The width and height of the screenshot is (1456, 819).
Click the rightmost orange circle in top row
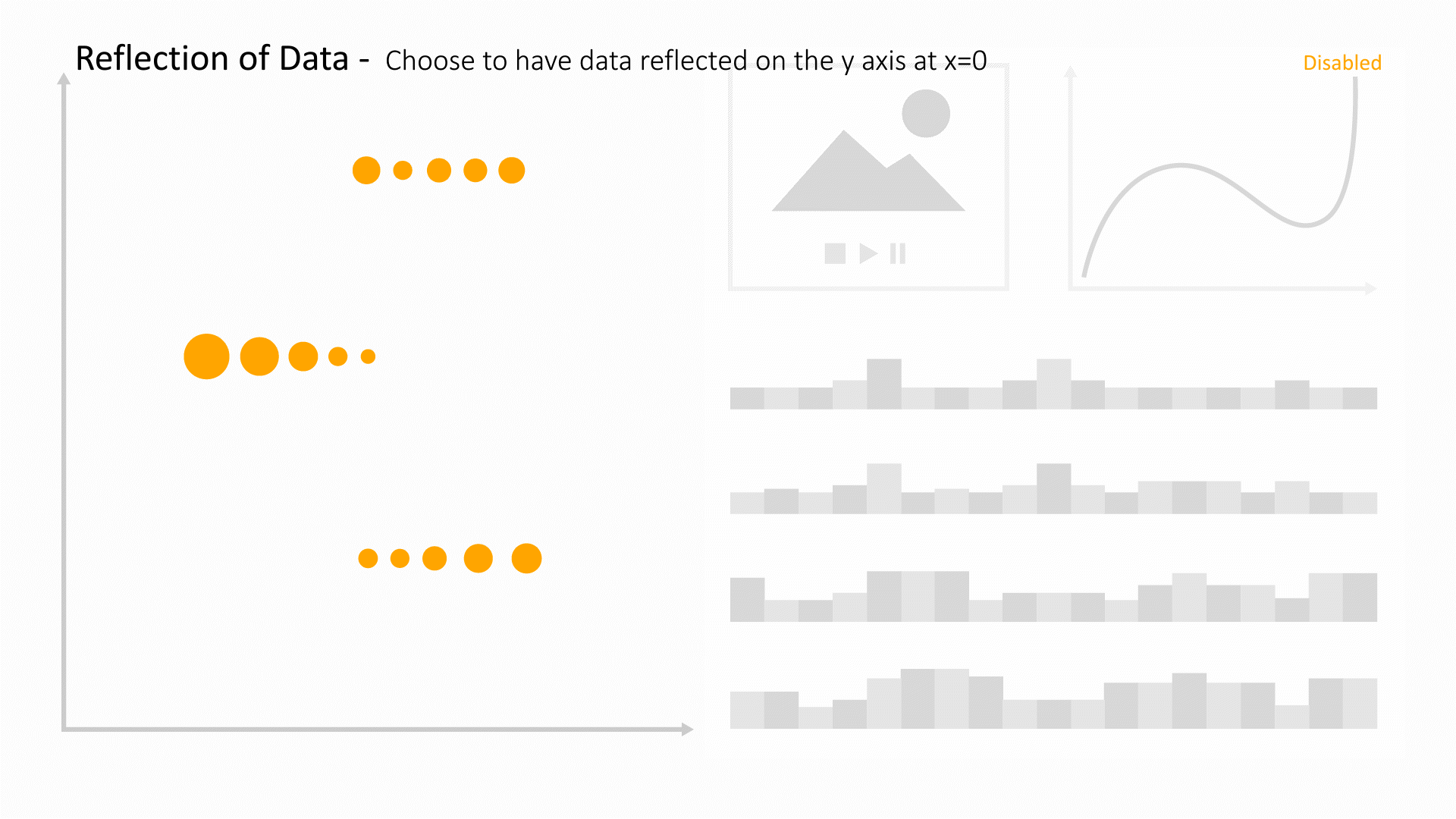point(512,170)
